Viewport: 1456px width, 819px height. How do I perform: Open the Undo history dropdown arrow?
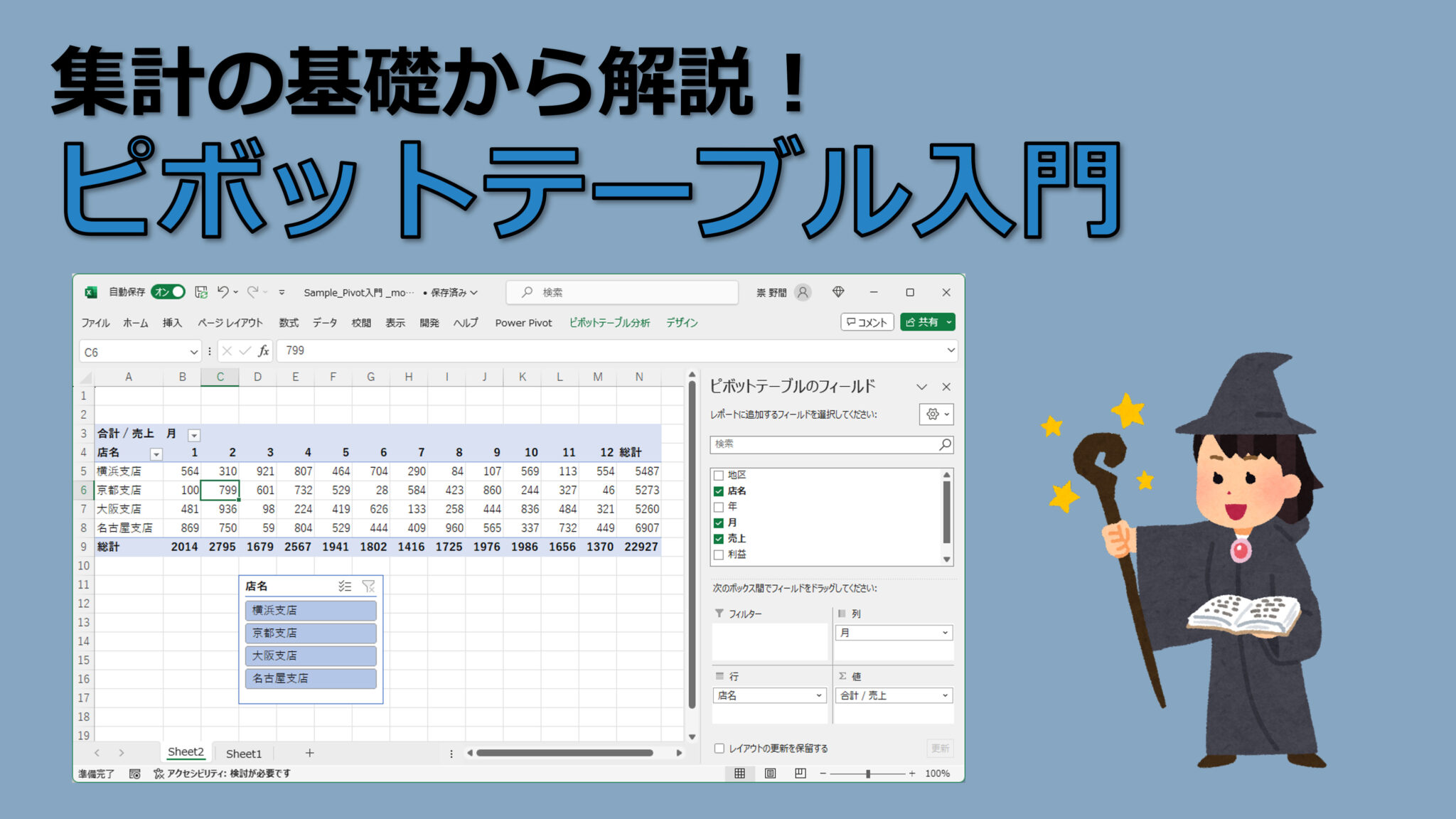coord(235,292)
